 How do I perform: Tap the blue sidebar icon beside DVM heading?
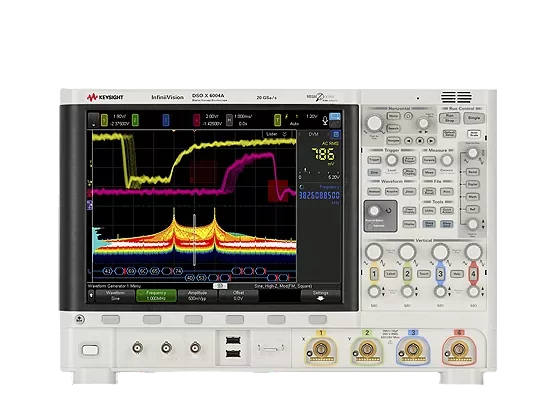click(x=336, y=134)
